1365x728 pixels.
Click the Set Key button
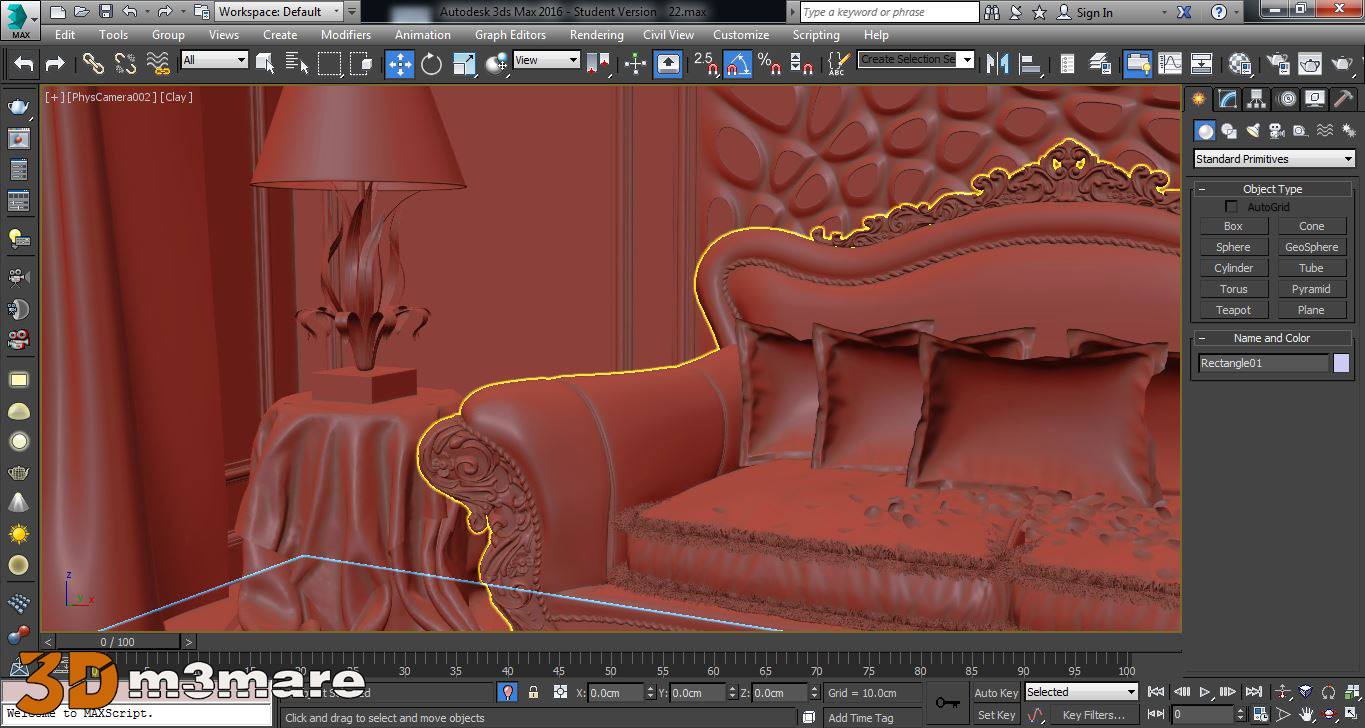996,715
